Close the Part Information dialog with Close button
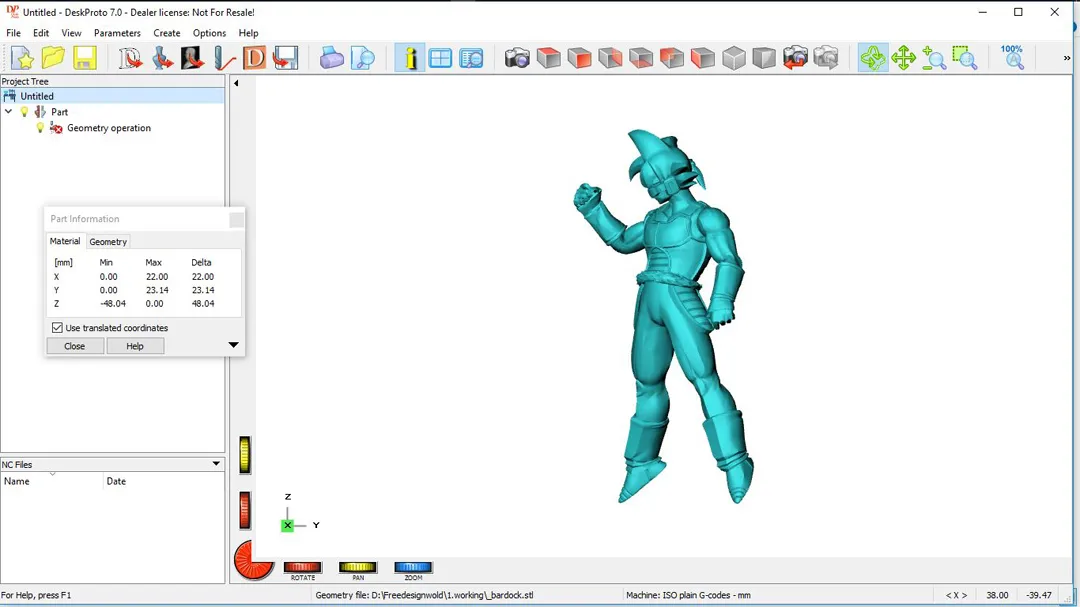1080x607 pixels. click(74, 346)
